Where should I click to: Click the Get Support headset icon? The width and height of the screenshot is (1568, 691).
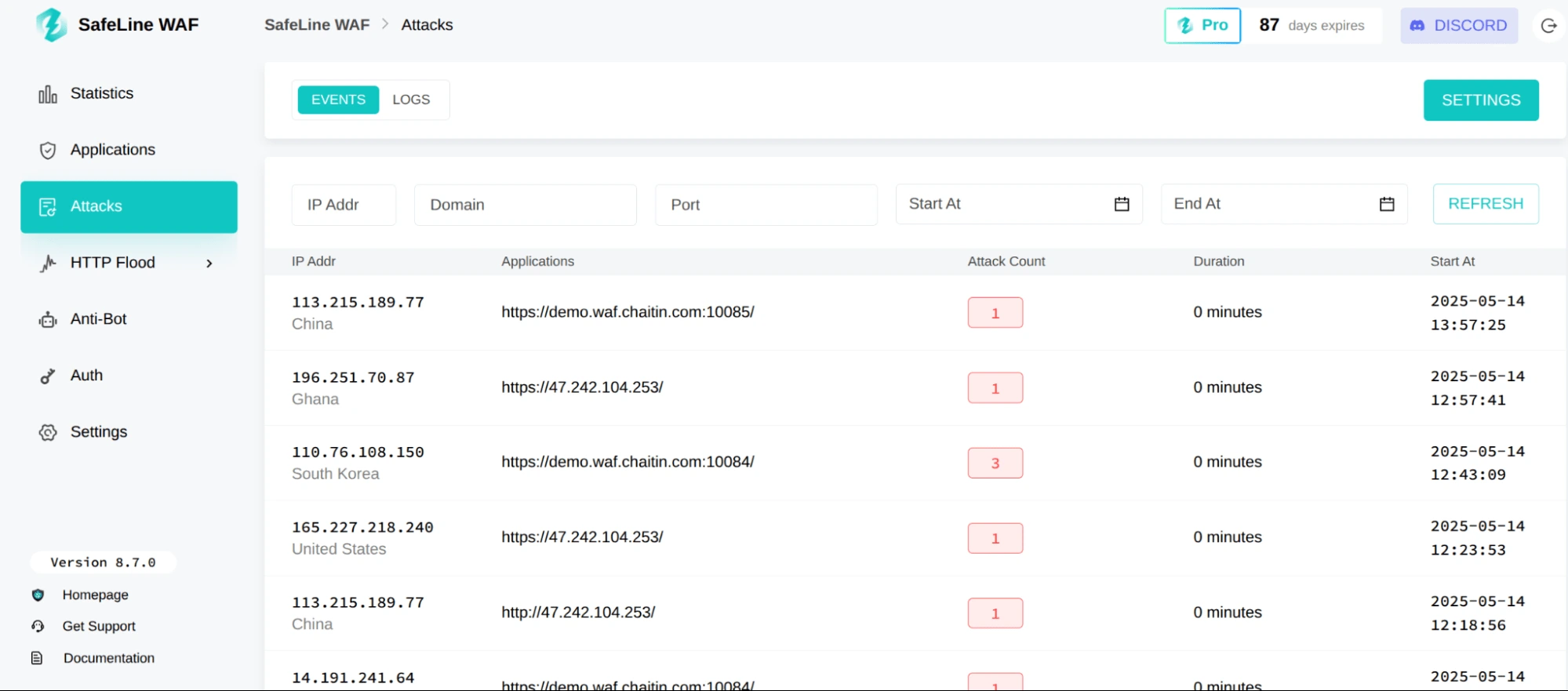tap(38, 627)
